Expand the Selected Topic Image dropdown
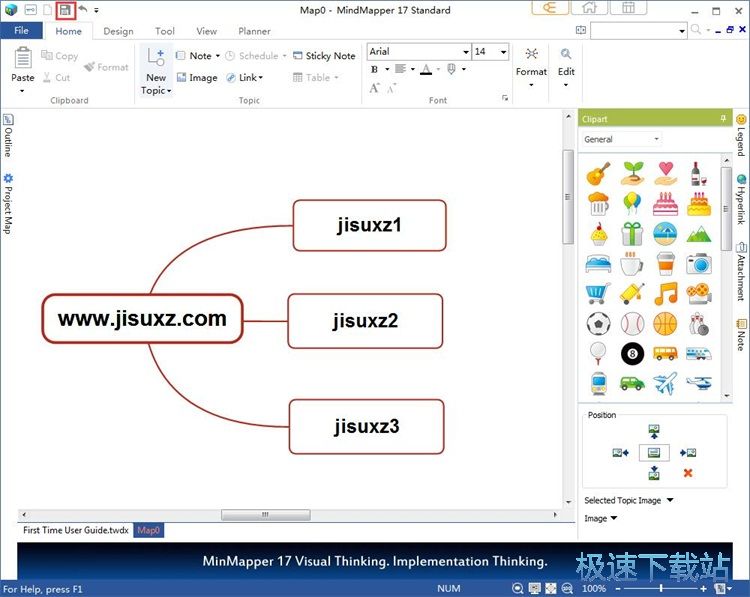The width and height of the screenshot is (750, 597). (x=670, y=500)
